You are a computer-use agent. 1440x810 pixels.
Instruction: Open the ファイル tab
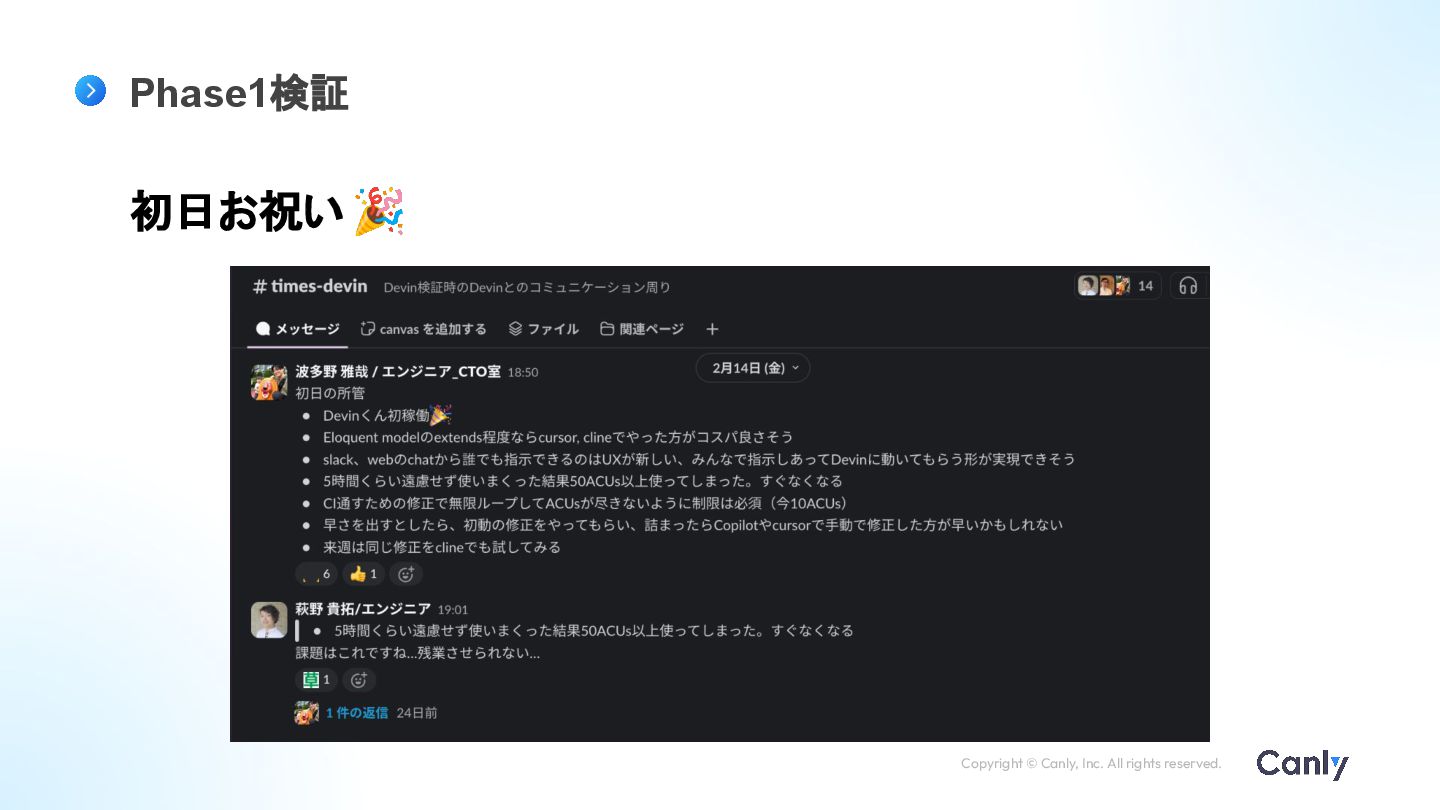[543, 329]
